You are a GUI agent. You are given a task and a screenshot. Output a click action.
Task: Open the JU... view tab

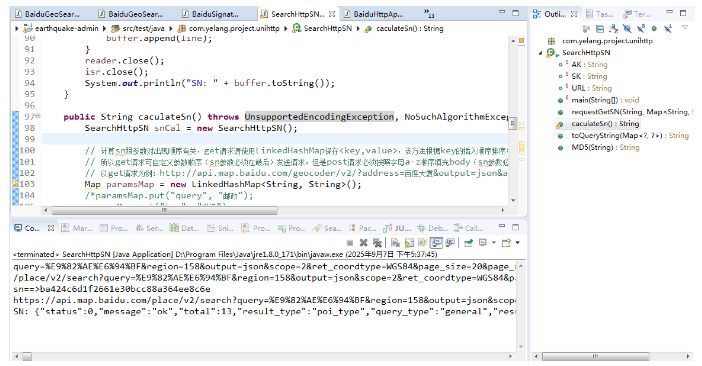coord(397,228)
